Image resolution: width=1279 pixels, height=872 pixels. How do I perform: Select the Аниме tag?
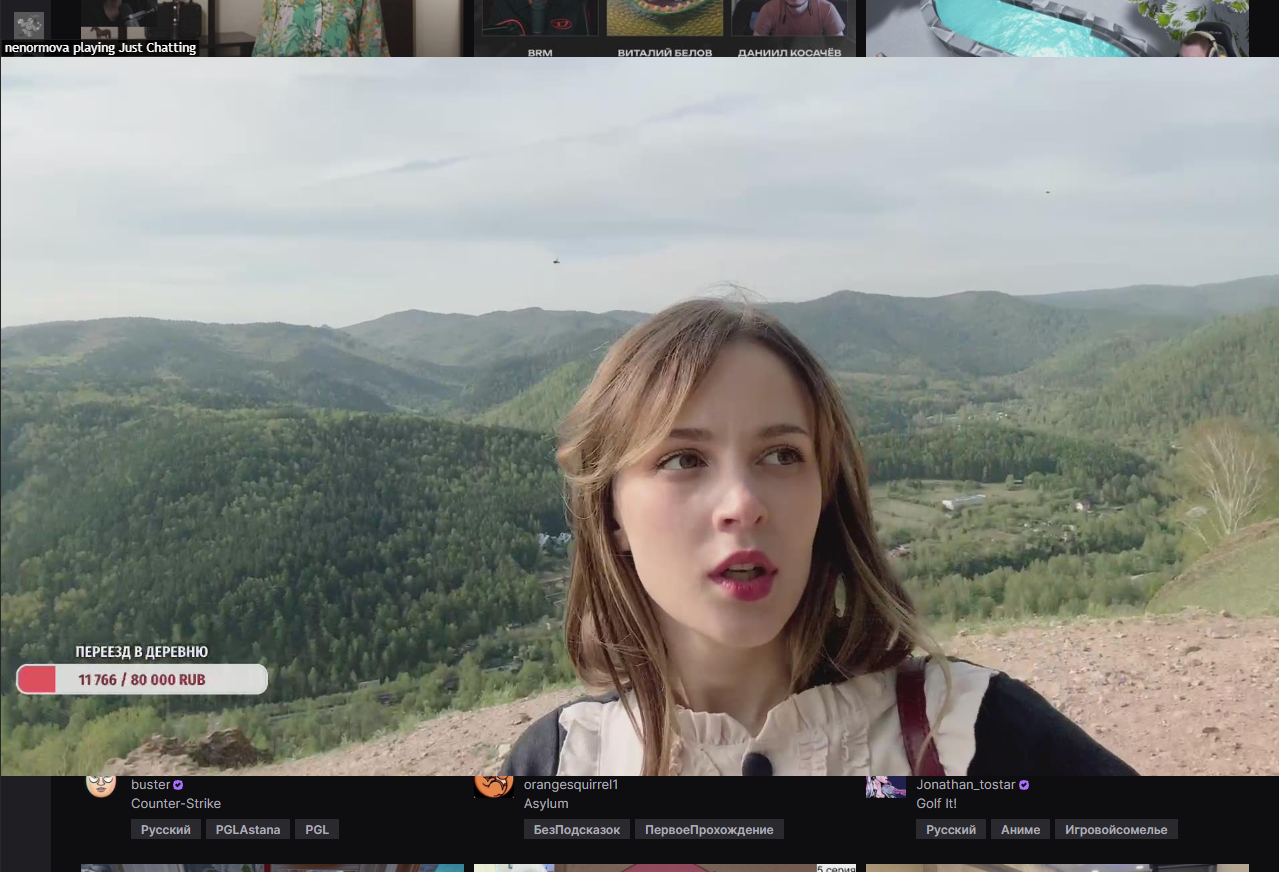(x=1020, y=830)
